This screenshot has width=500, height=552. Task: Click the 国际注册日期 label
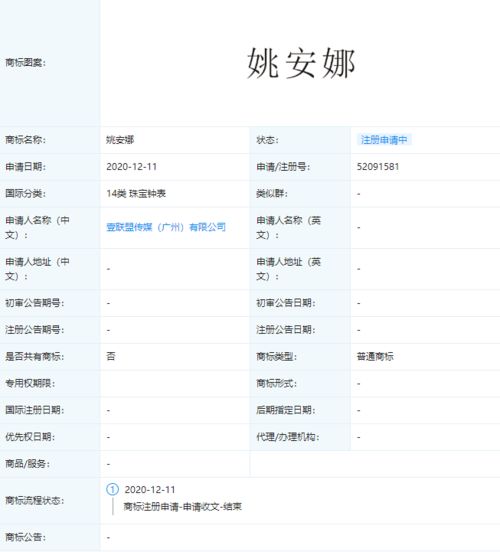[35, 410]
